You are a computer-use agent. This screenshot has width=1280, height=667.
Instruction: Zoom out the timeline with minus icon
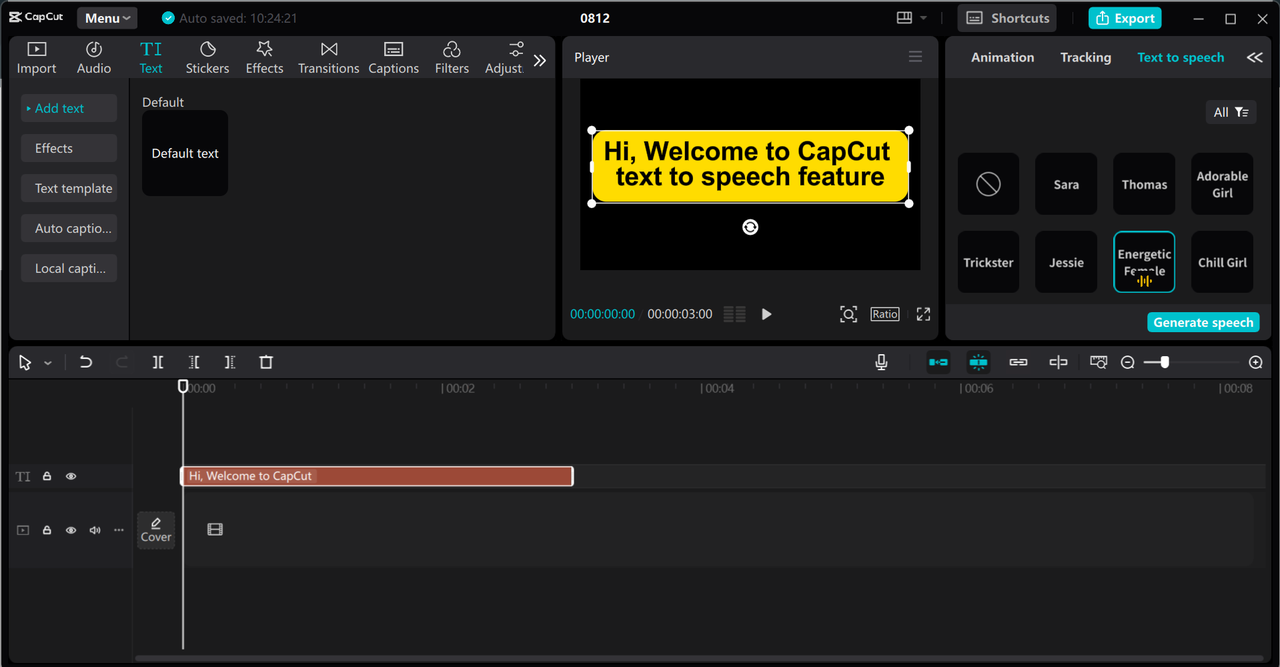coord(1128,362)
